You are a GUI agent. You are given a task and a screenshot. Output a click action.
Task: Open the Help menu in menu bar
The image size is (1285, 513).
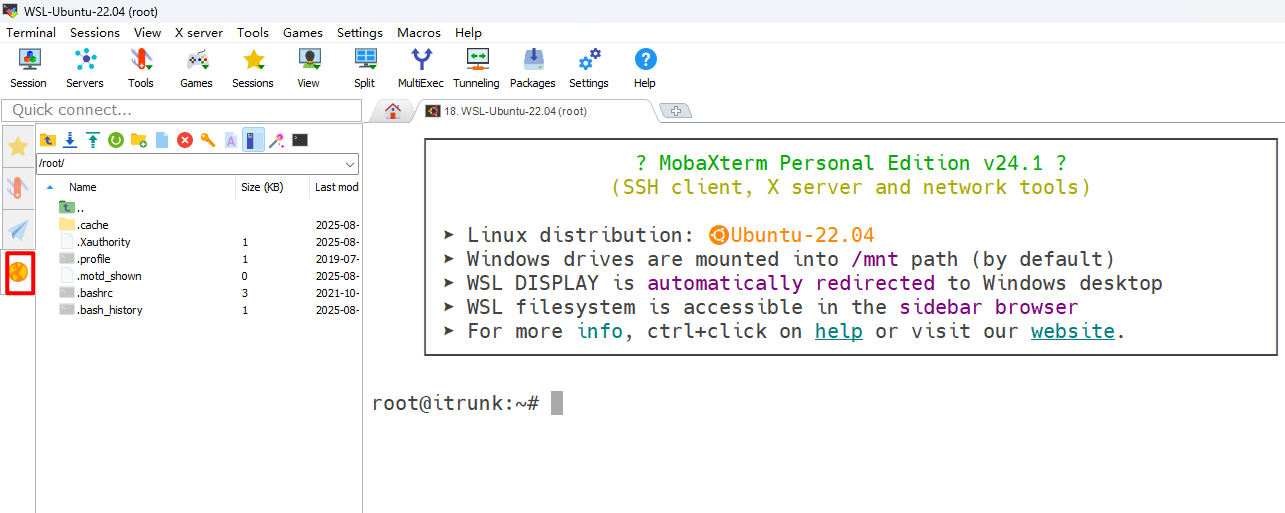coord(468,32)
